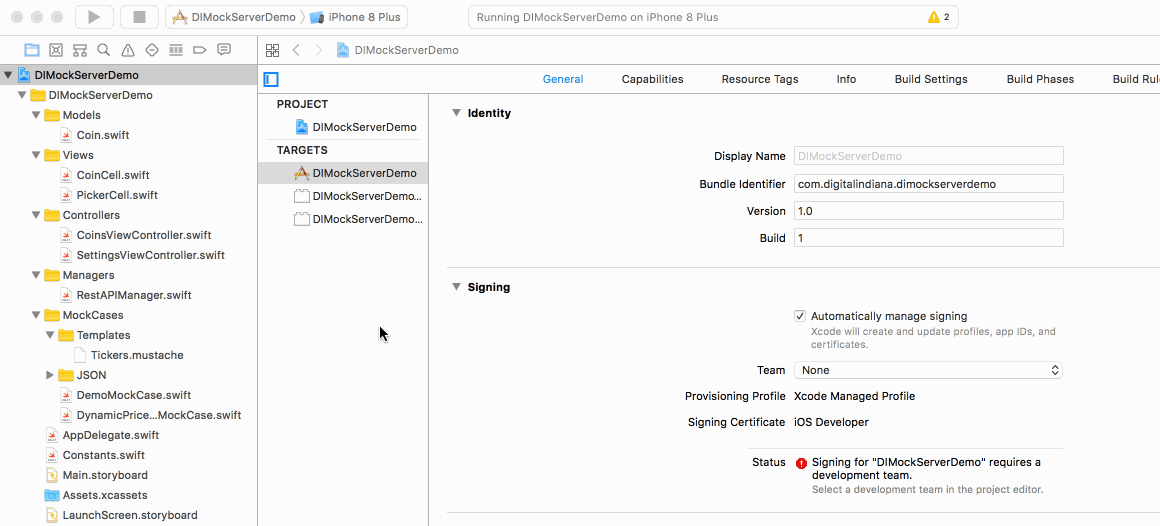The width and height of the screenshot is (1160, 526).
Task: Expand the JSON folder
Action: [50, 375]
